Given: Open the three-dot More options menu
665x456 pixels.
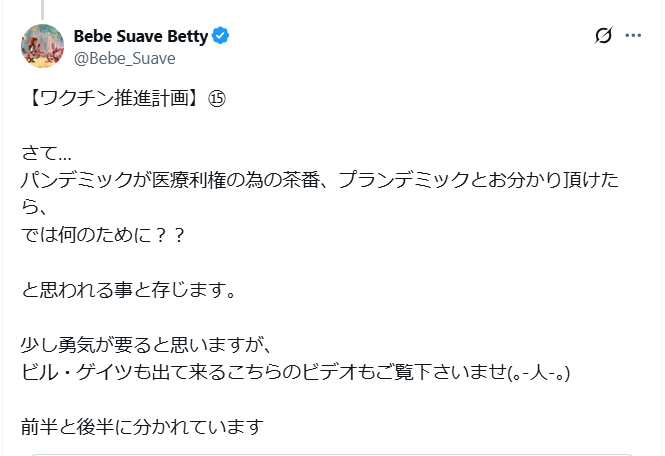Looking at the screenshot, I should click(633, 36).
